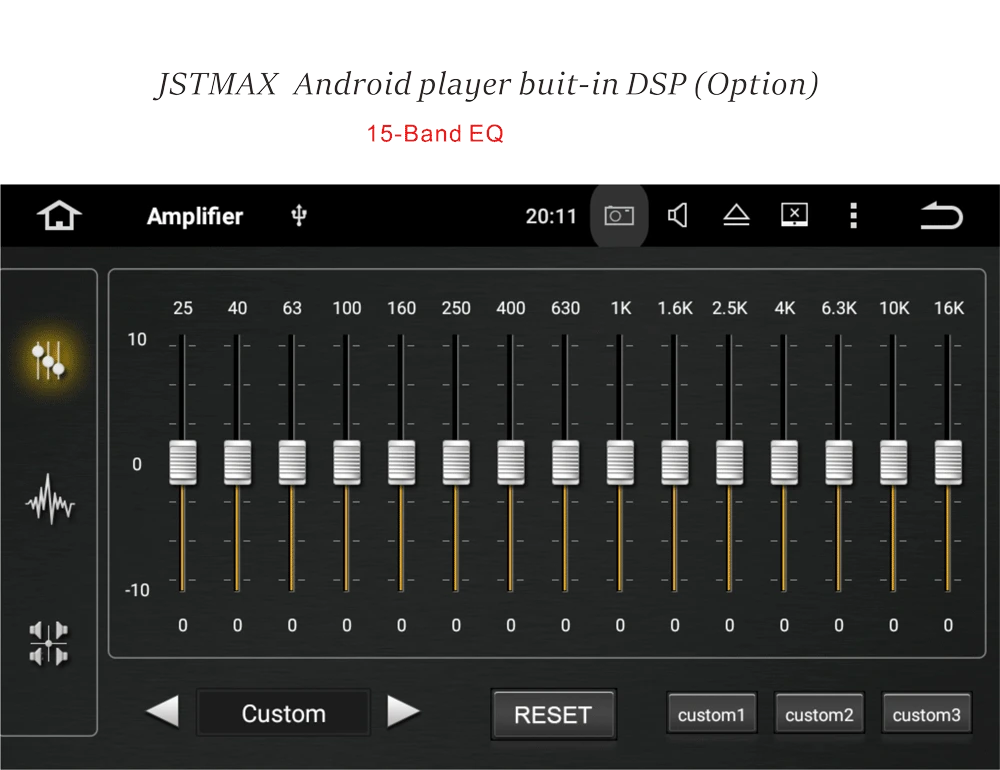Open the speaker balance fader panel icon
1000x770 pixels.
[48, 643]
